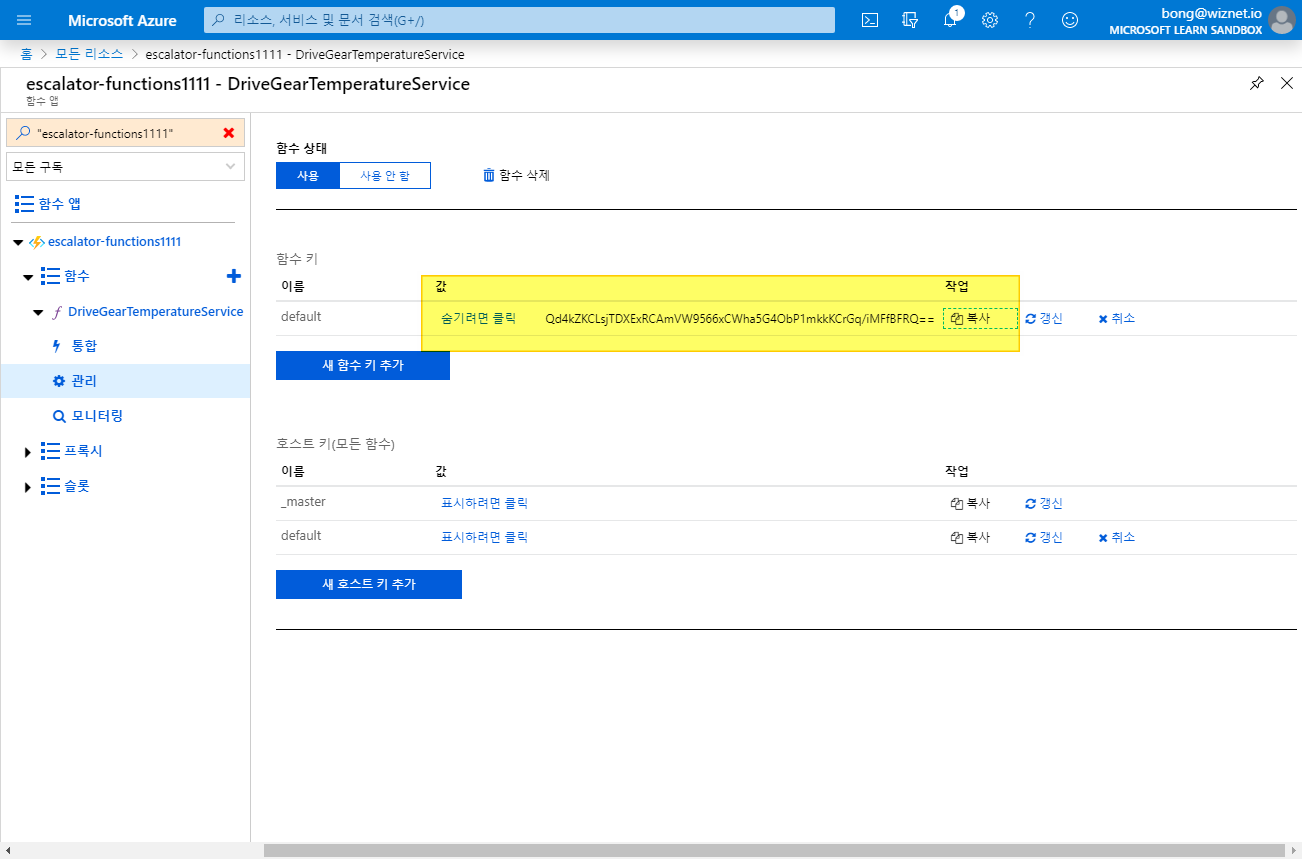Revoke the default host key
The height and width of the screenshot is (859, 1302).
pos(1116,537)
